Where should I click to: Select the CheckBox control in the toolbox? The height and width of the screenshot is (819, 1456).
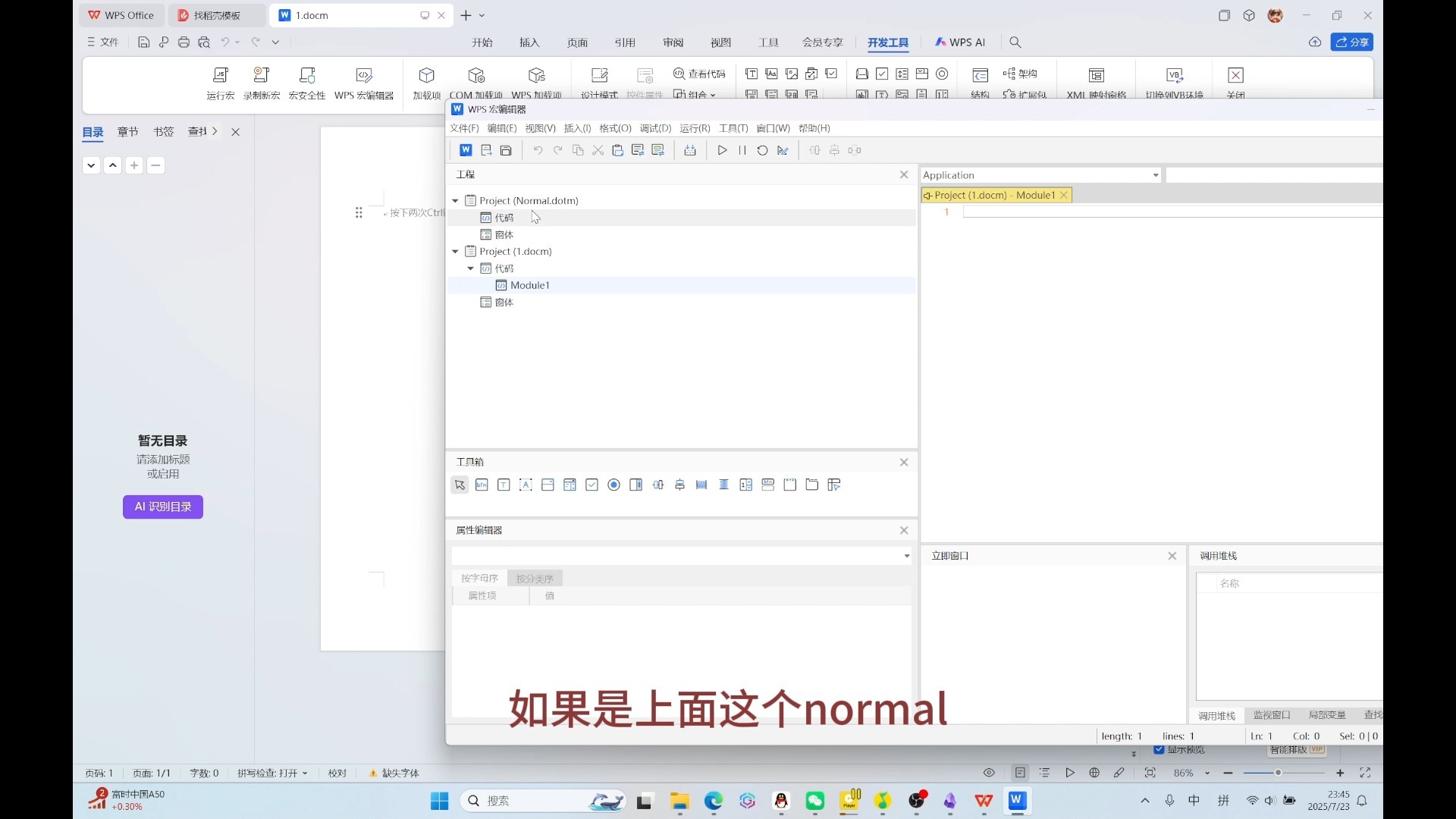tap(592, 485)
